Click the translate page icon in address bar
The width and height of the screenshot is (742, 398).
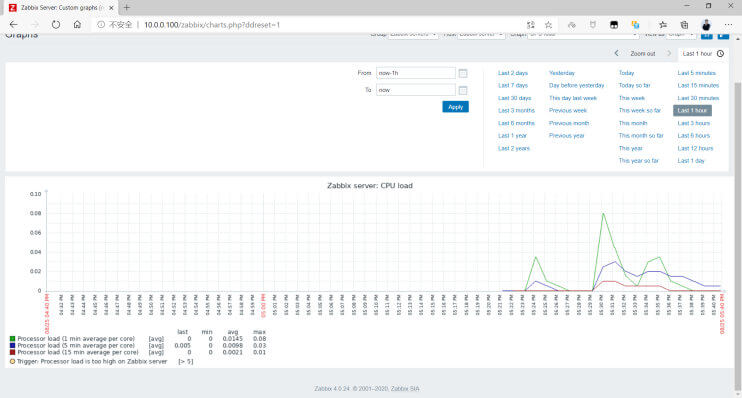coord(530,25)
